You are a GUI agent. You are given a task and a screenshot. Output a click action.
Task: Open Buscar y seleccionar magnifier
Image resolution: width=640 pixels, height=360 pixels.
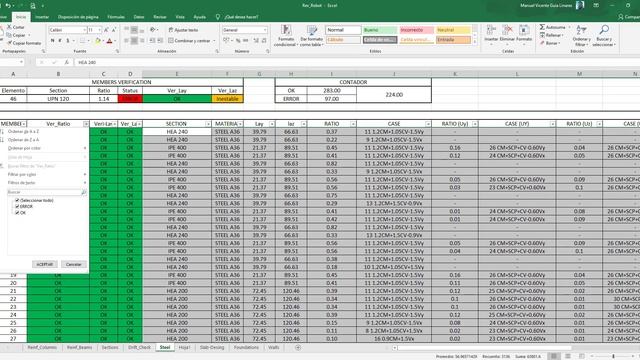[604, 35]
